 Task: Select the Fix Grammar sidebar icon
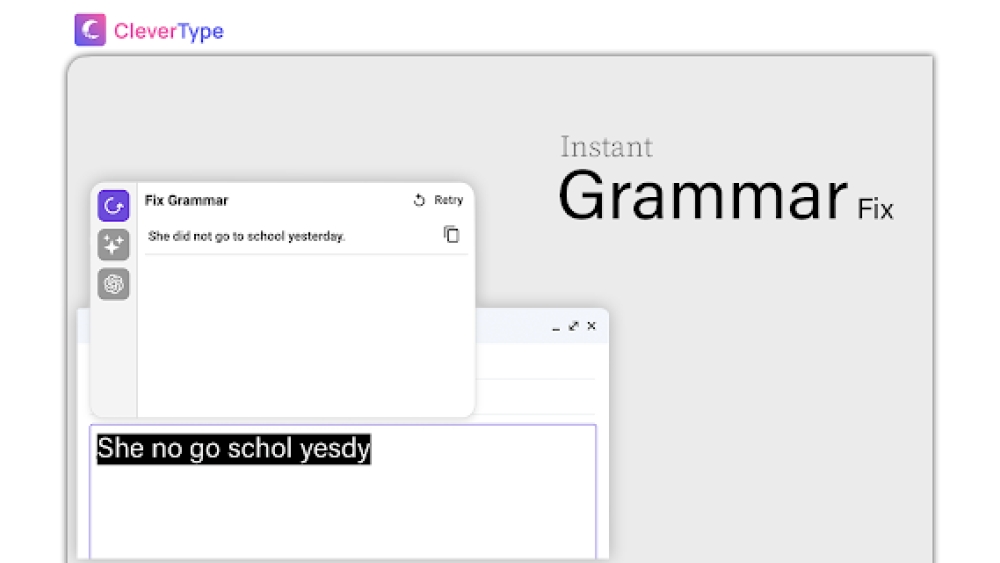pyautogui.click(x=114, y=205)
